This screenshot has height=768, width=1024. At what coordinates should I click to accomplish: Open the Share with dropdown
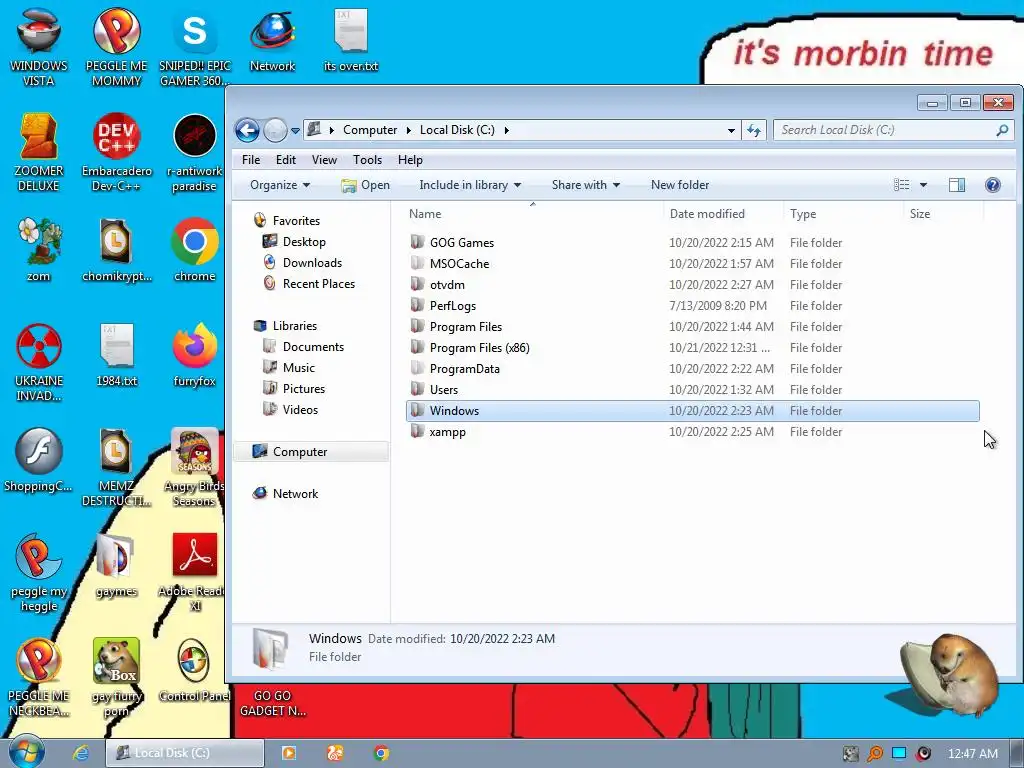coord(586,185)
